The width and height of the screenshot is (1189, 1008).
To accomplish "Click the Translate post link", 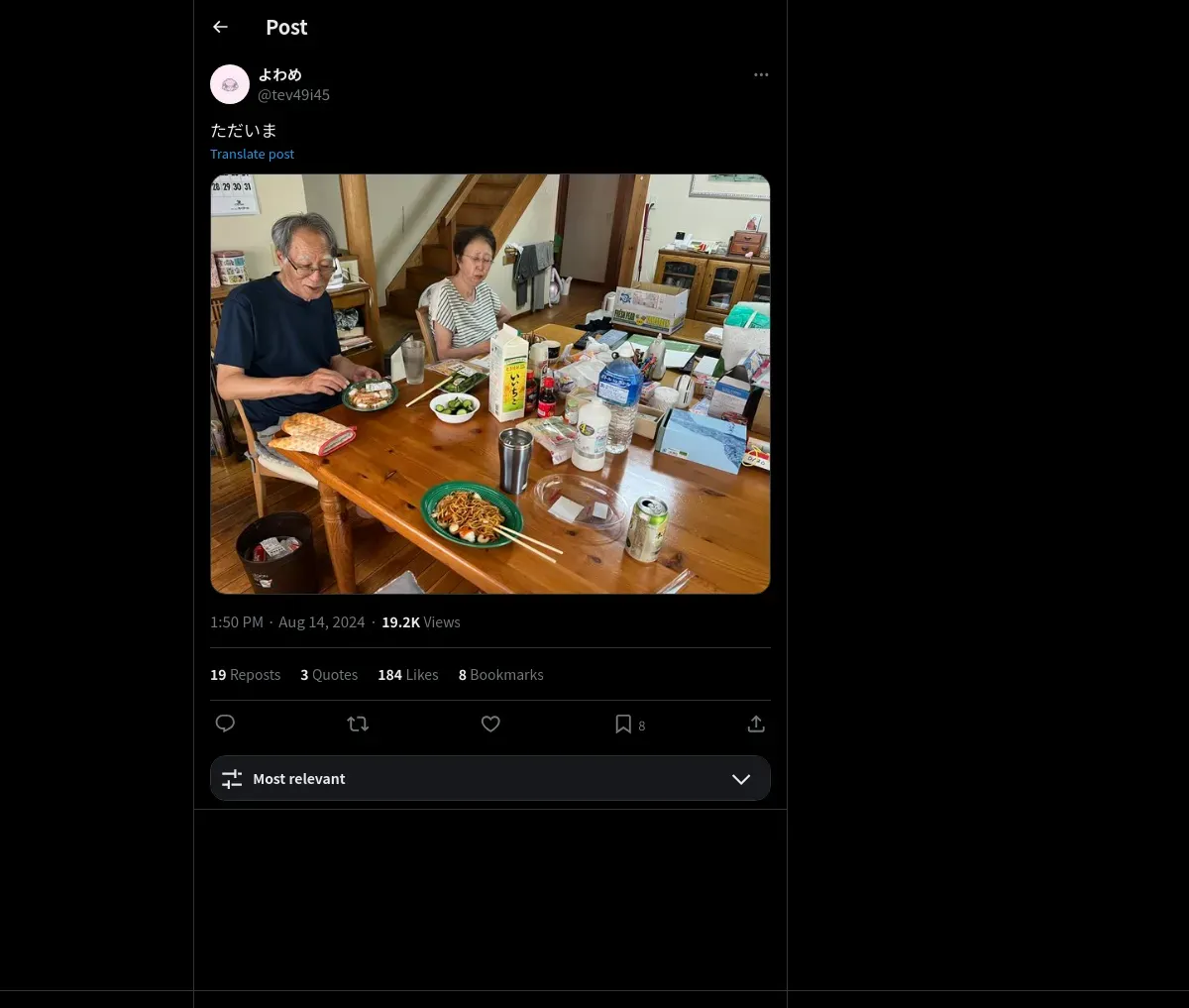I will click(252, 155).
